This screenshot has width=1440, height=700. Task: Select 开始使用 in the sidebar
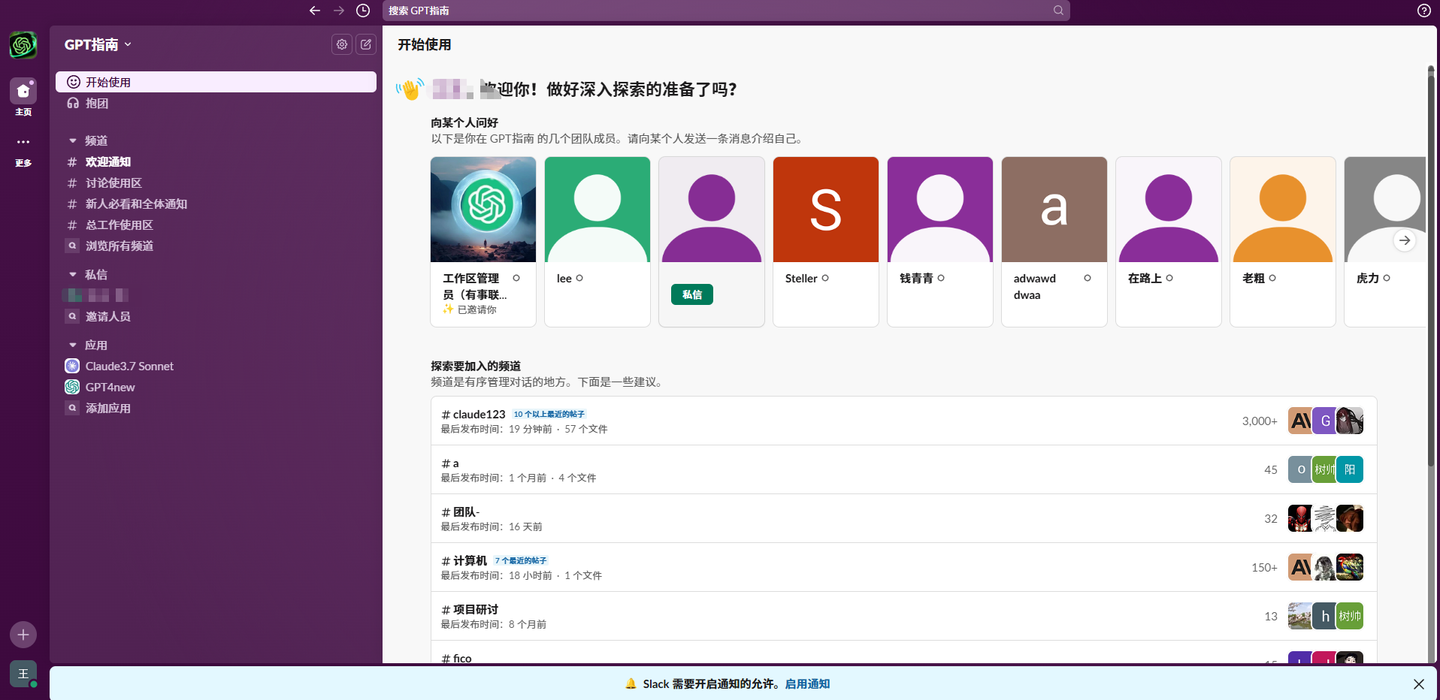click(x=110, y=81)
